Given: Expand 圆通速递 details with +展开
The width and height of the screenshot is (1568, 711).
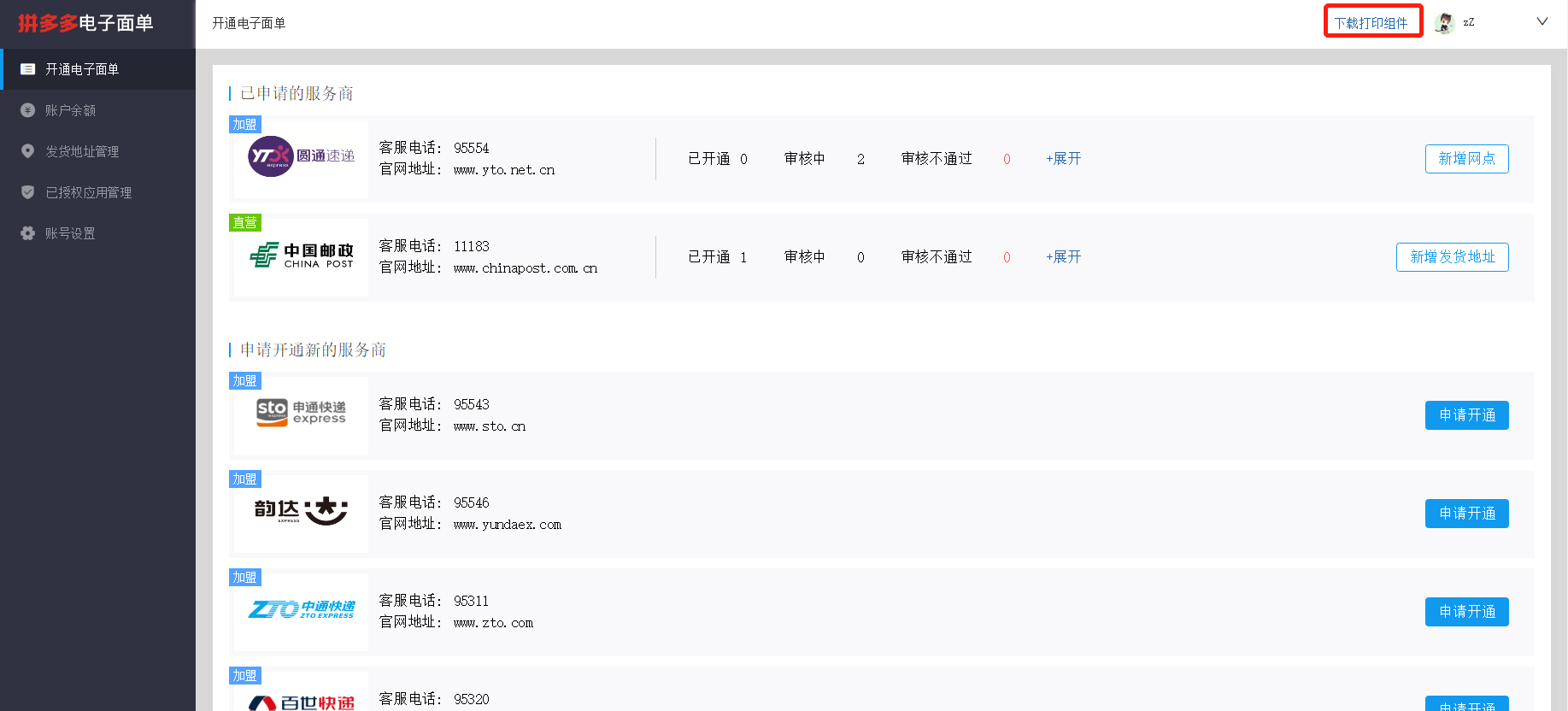Looking at the screenshot, I should [x=1063, y=159].
